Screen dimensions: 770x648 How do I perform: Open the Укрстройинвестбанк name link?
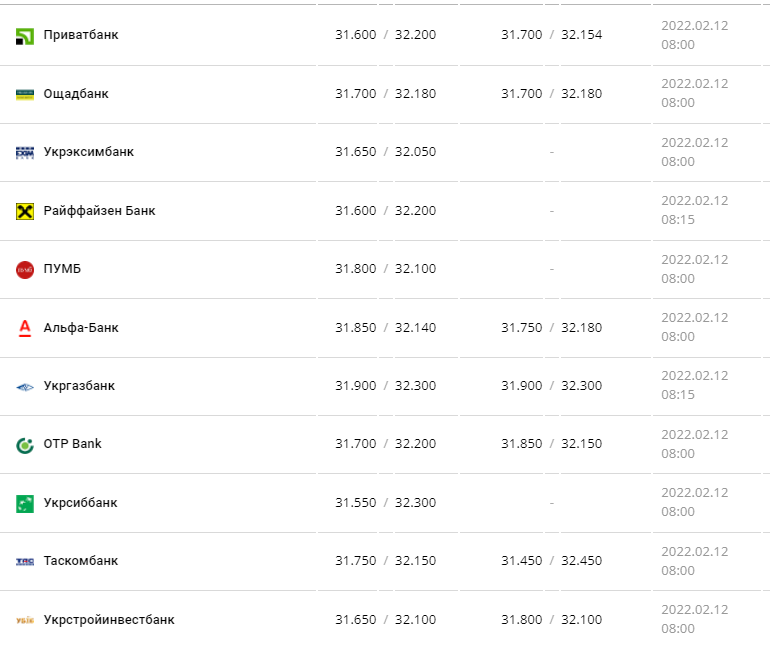(x=109, y=620)
